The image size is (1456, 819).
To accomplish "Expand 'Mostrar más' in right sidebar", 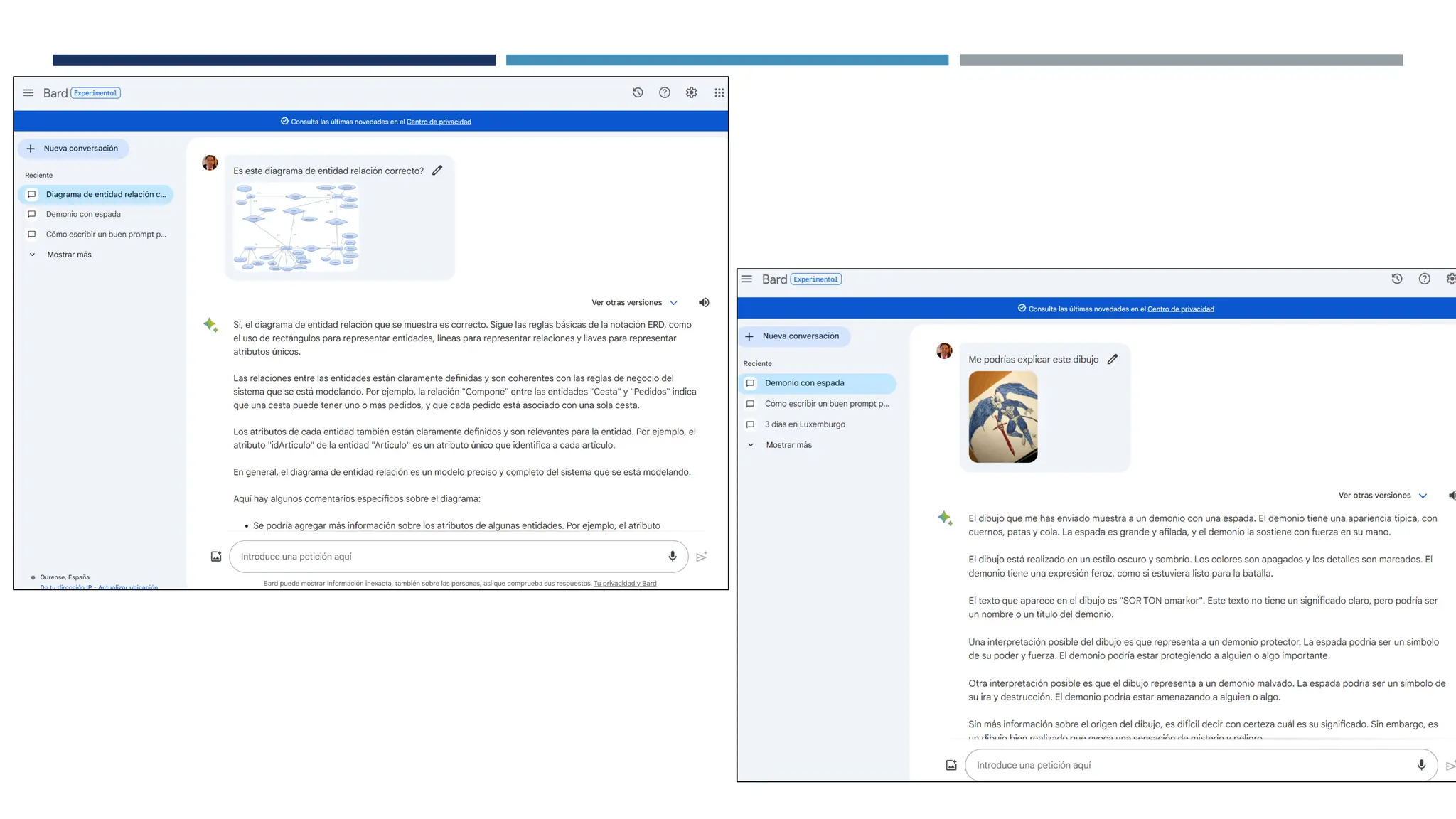I will point(788,445).
